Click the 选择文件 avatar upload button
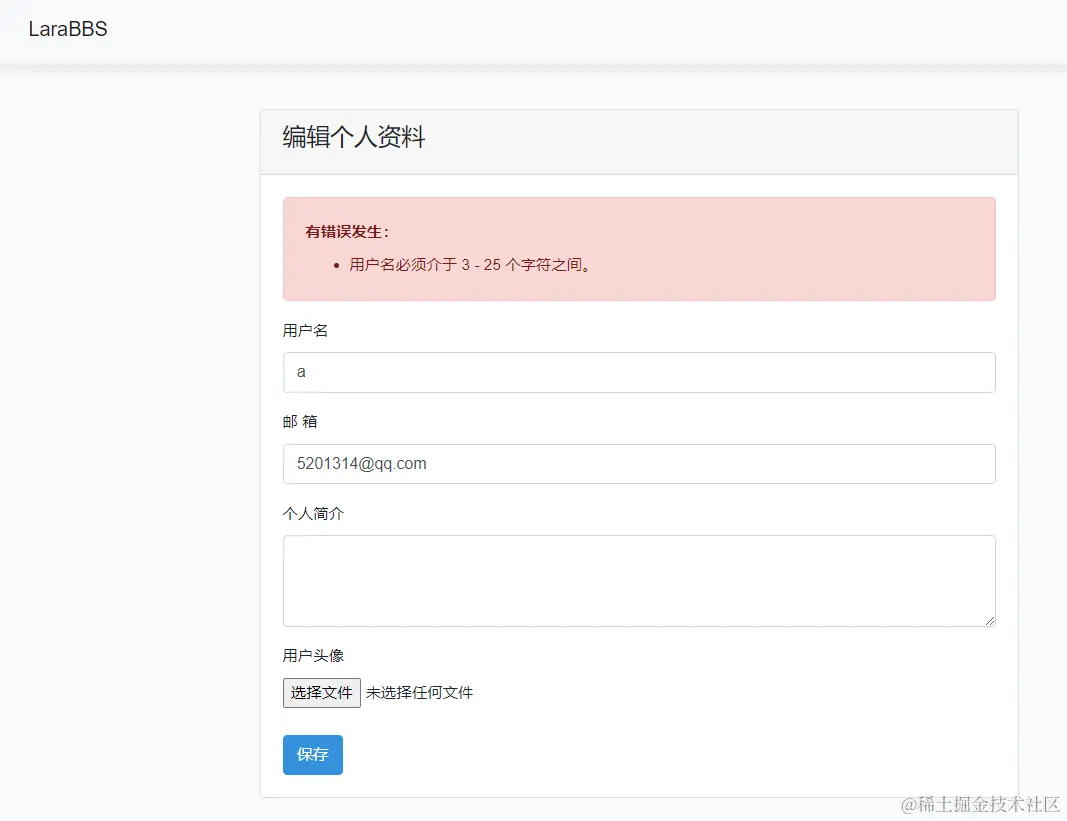 (322, 693)
